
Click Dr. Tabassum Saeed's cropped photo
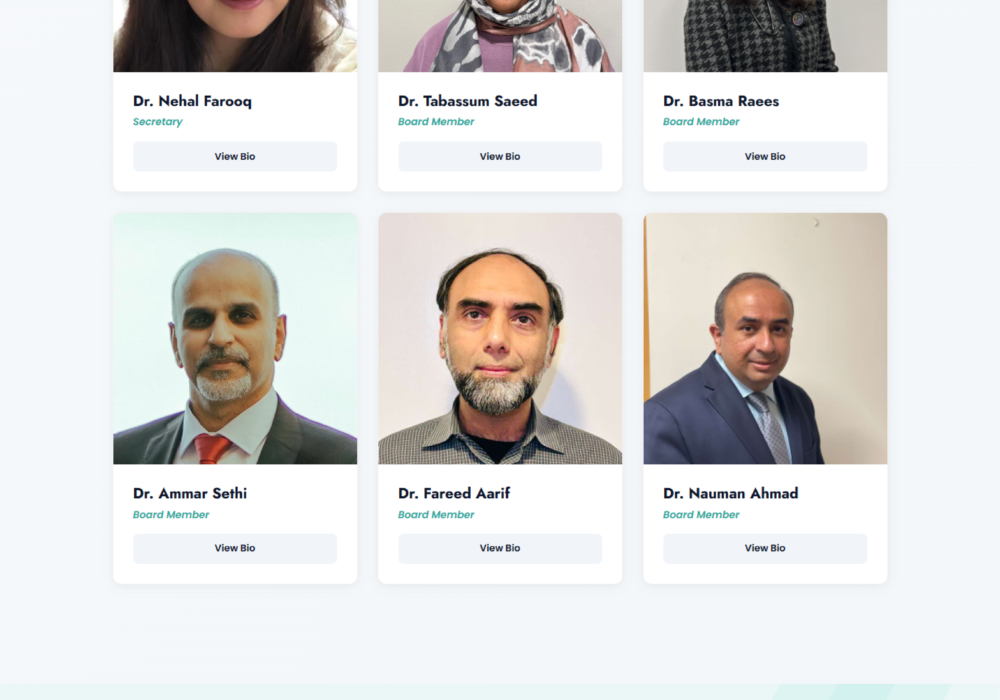(x=500, y=36)
